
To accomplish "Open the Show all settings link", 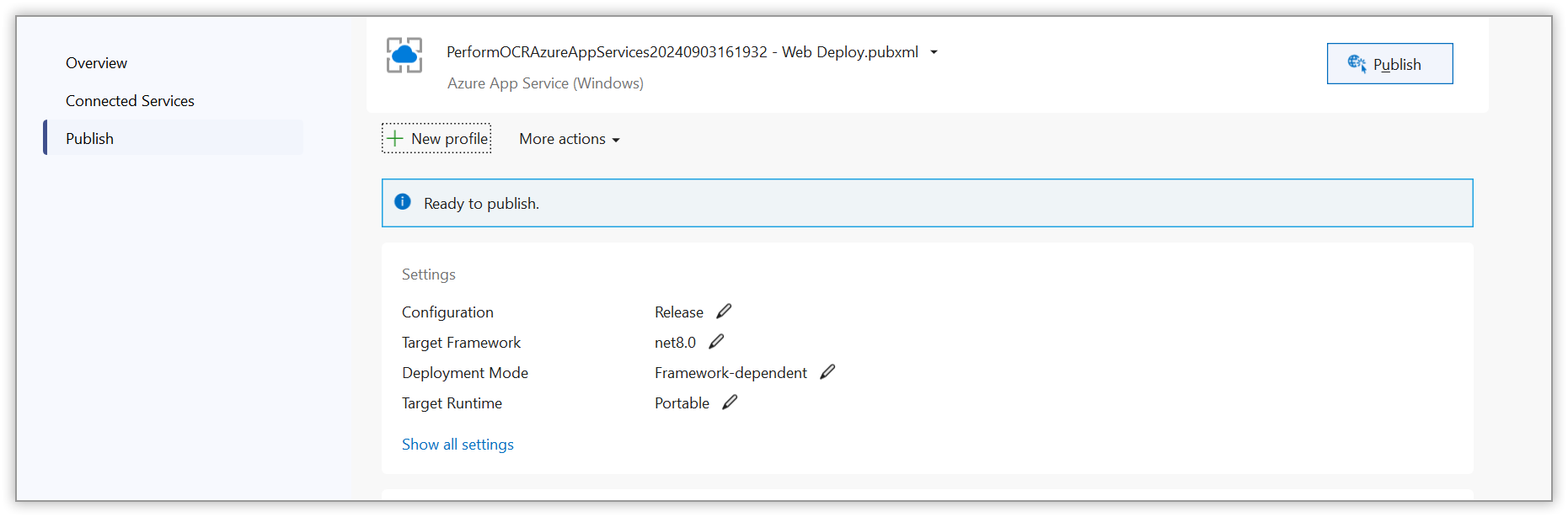I will click(458, 445).
